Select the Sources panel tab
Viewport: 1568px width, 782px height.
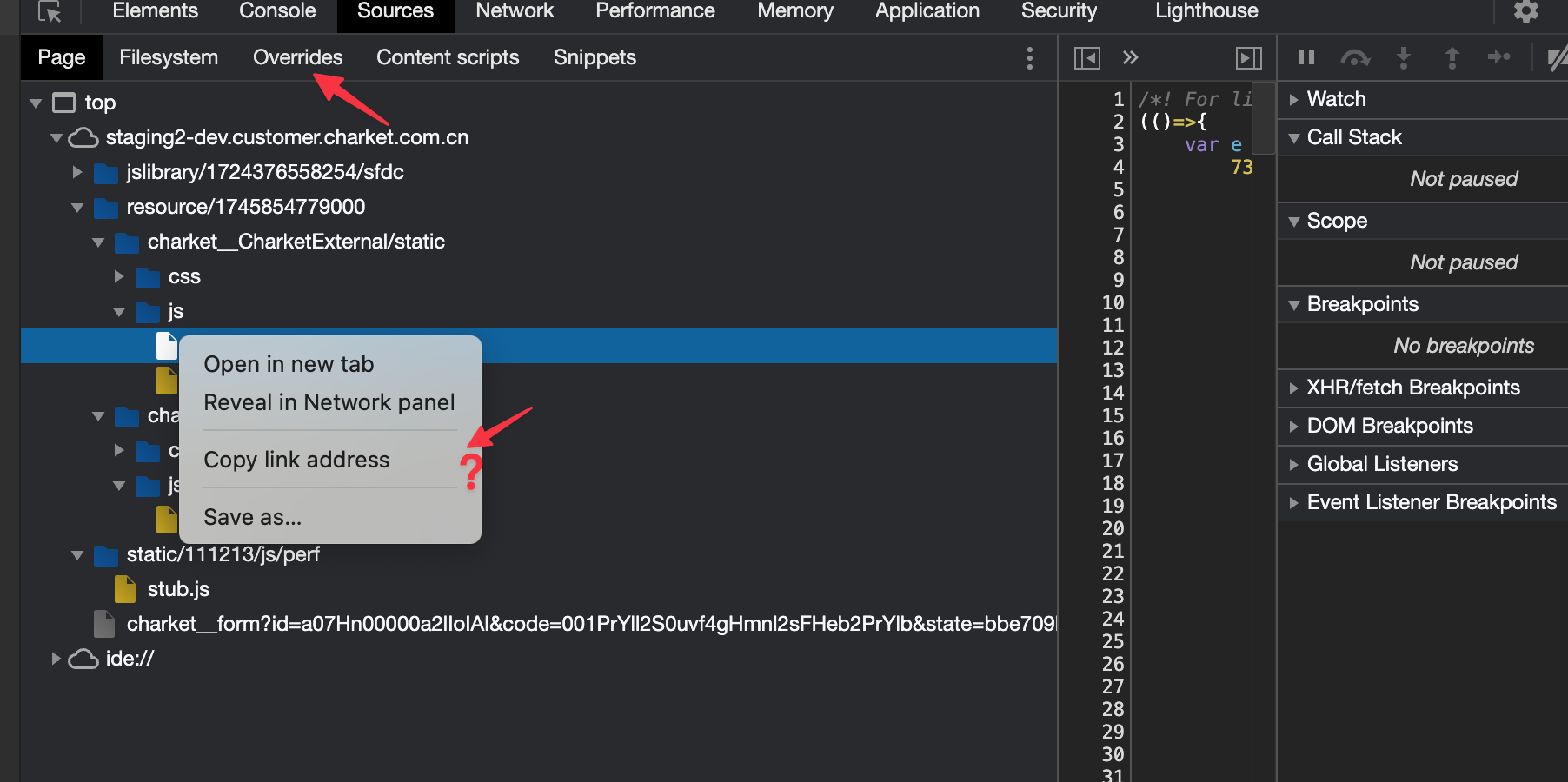point(395,11)
